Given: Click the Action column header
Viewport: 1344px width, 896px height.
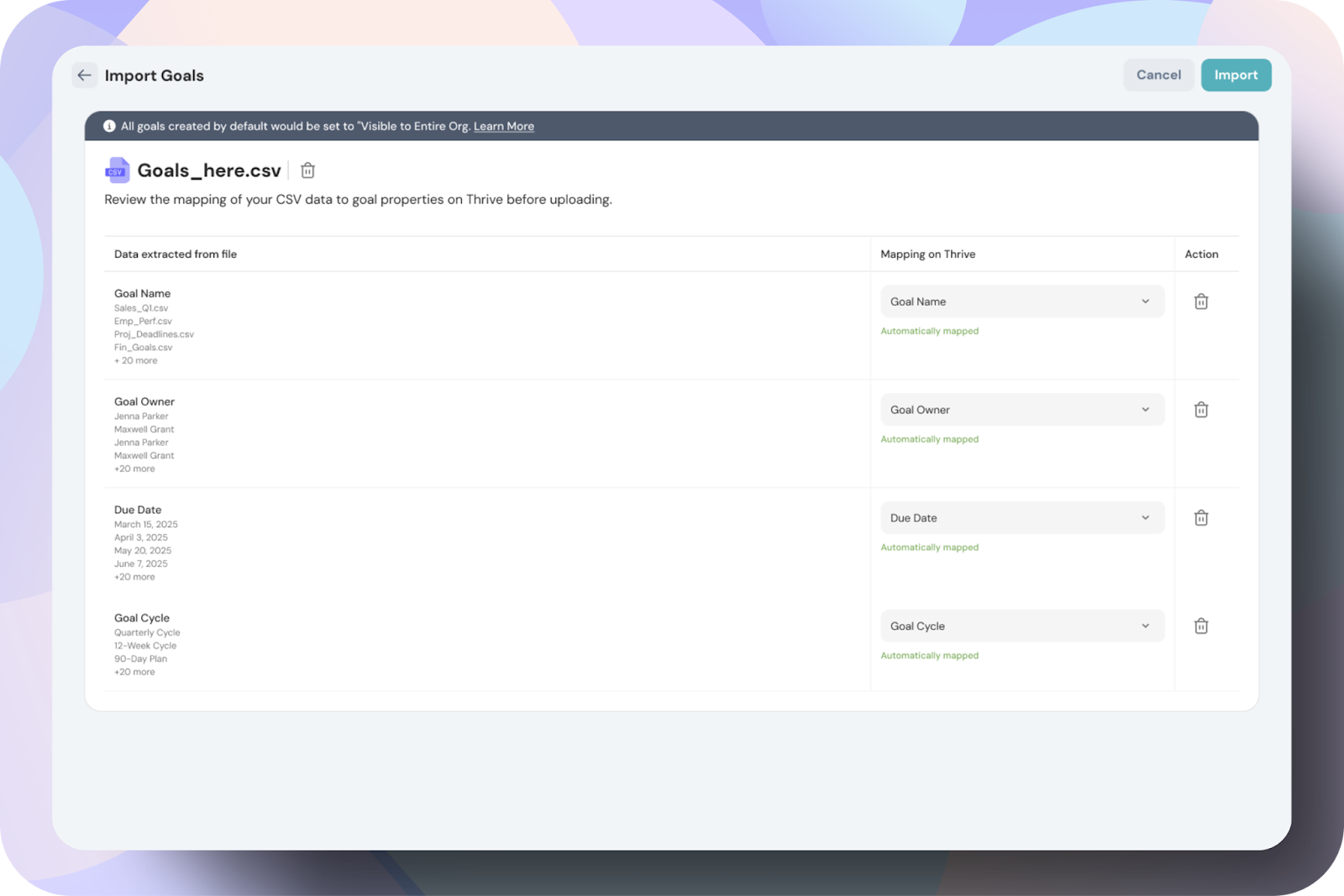Looking at the screenshot, I should pyautogui.click(x=1201, y=254).
